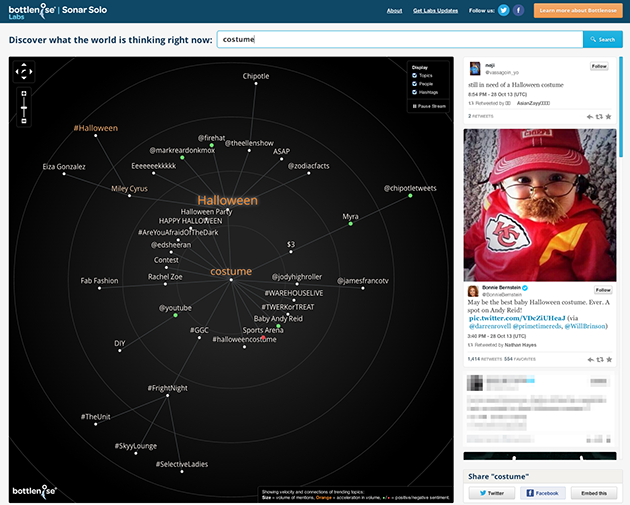Retweet Bonnie Bernstein's tweet
This screenshot has width=630, height=505.
[600, 360]
